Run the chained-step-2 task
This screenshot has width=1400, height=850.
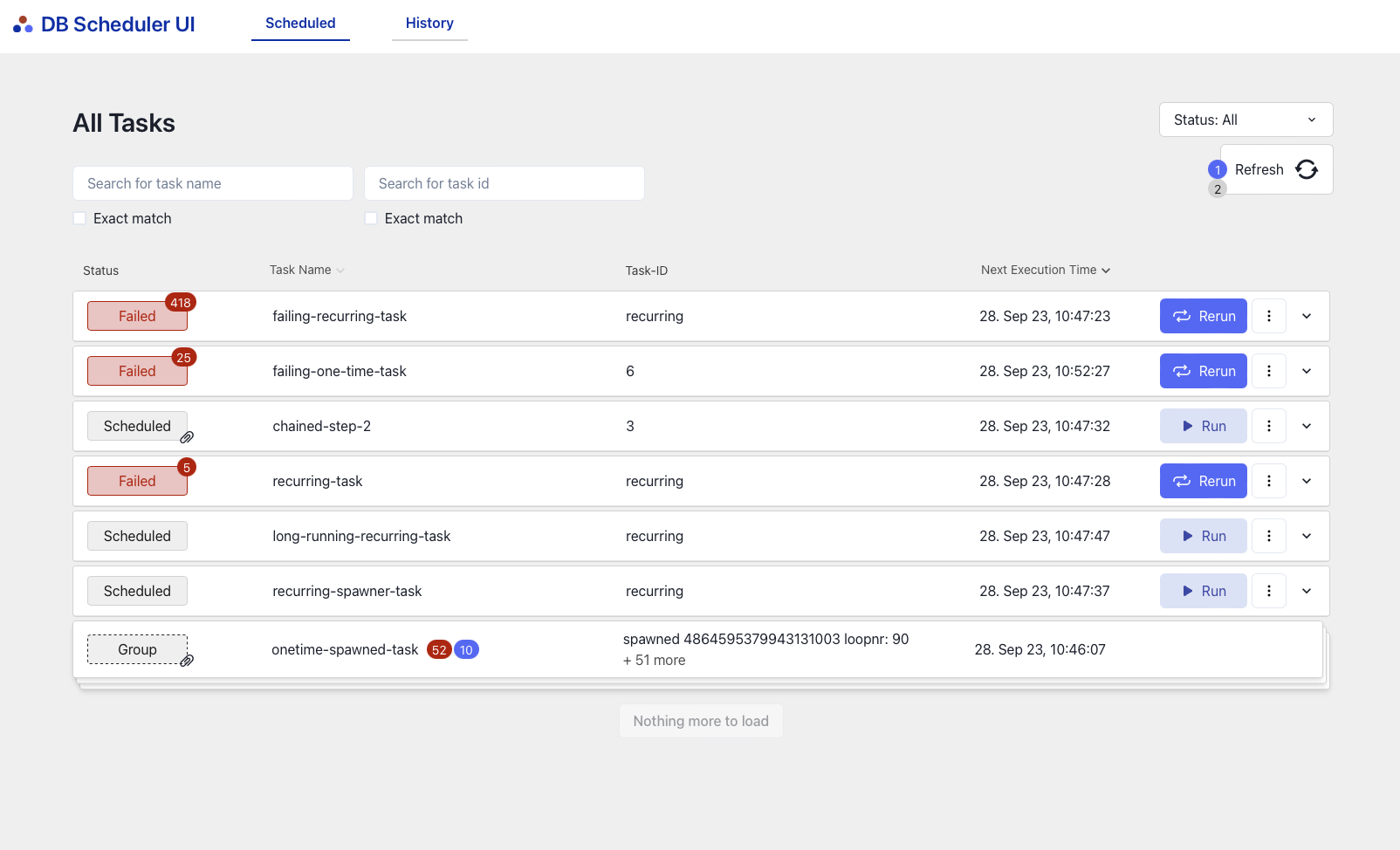(x=1204, y=426)
